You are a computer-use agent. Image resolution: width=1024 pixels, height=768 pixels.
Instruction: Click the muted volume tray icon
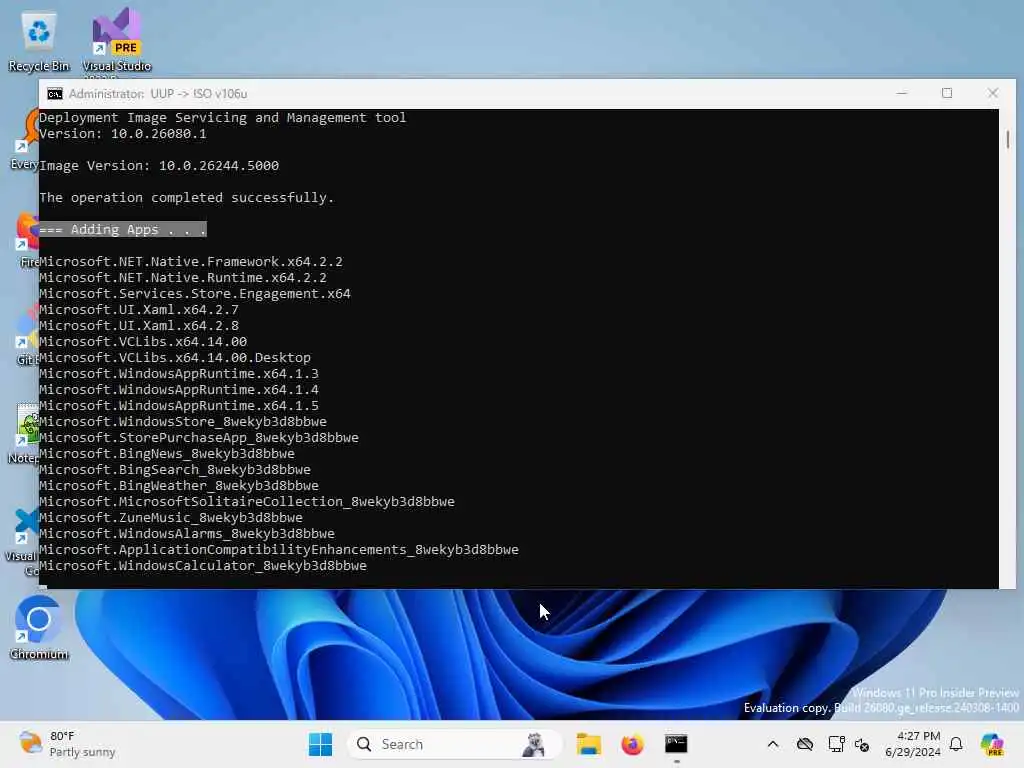pyautogui.click(x=862, y=744)
